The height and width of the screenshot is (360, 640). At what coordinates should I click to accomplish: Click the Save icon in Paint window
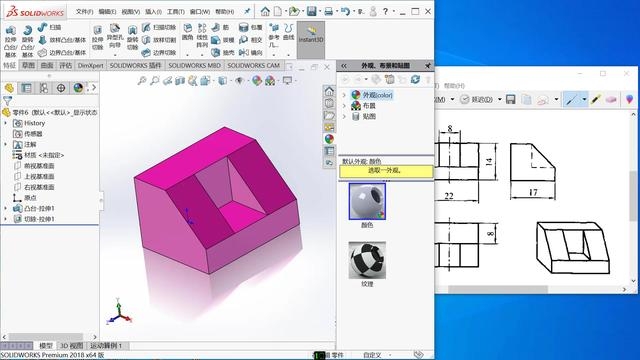click(511, 100)
